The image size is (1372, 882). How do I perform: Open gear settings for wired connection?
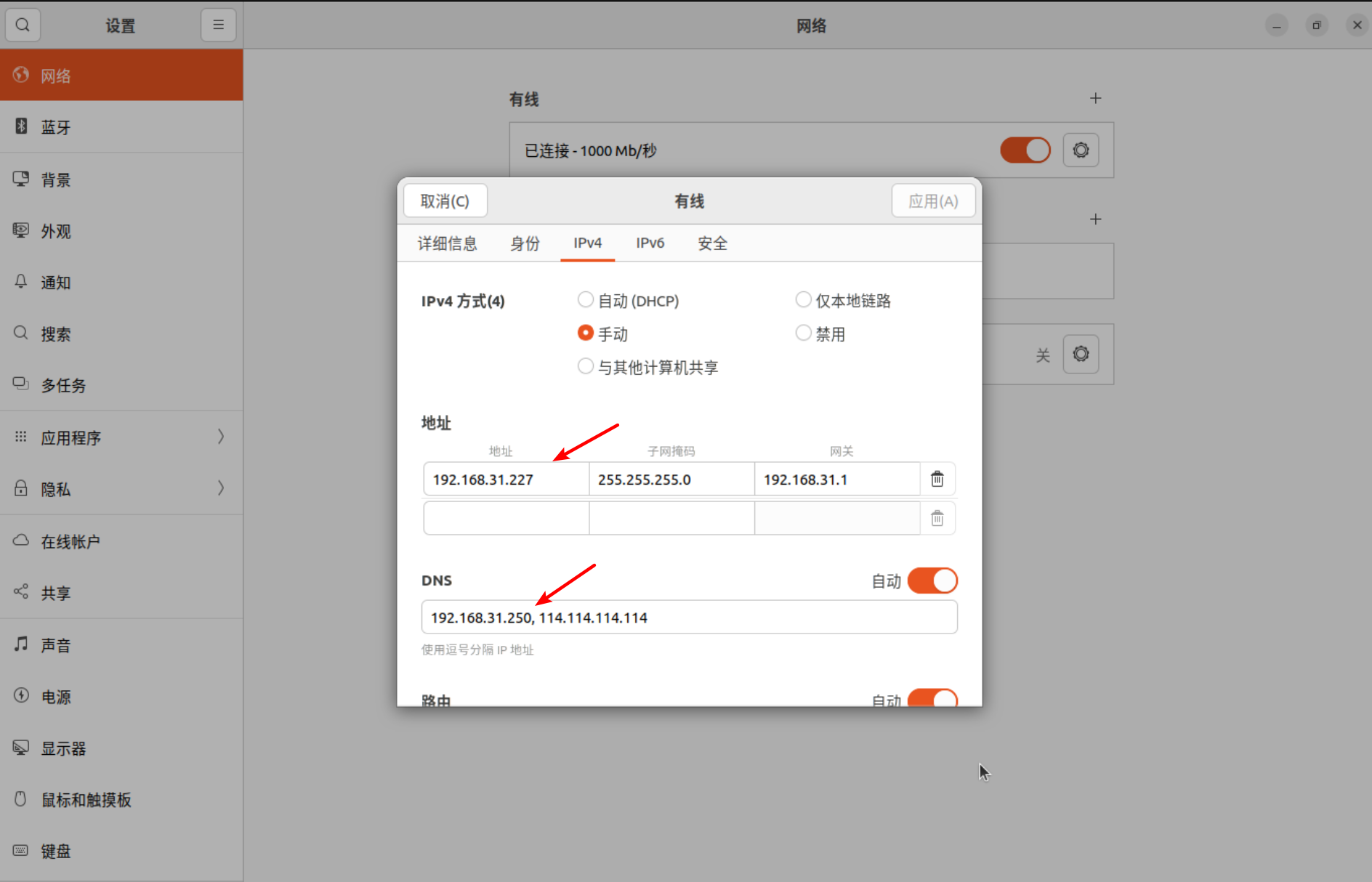1081,150
